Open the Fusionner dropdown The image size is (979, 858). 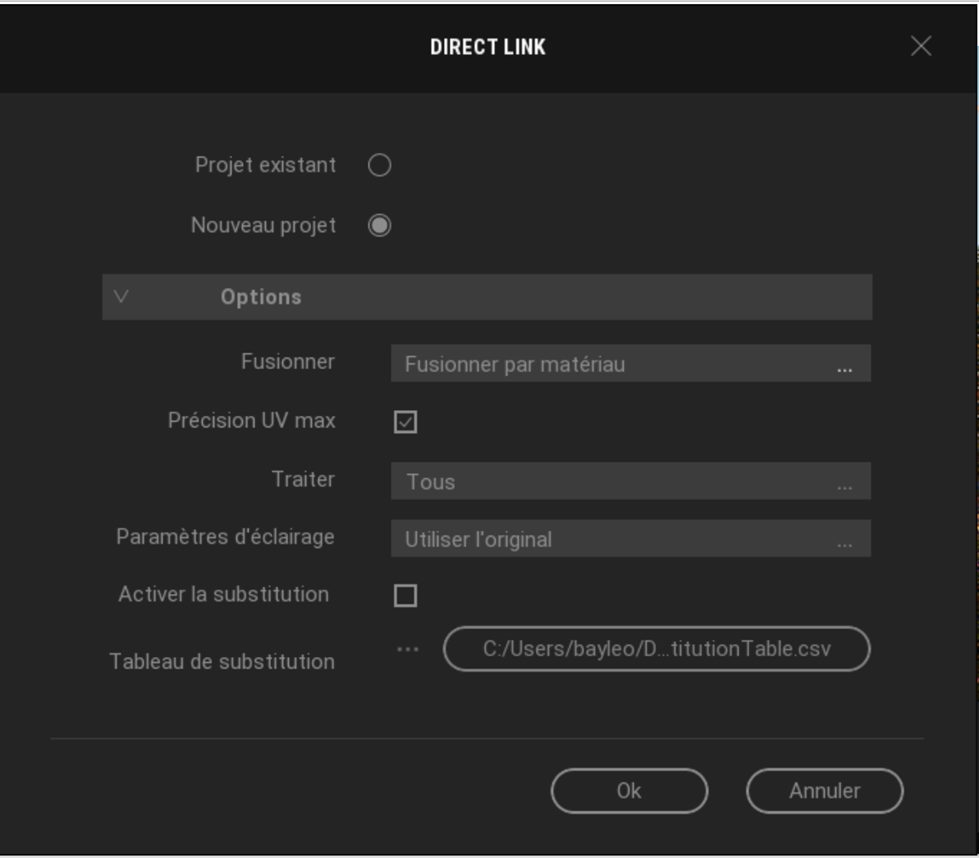click(631, 363)
